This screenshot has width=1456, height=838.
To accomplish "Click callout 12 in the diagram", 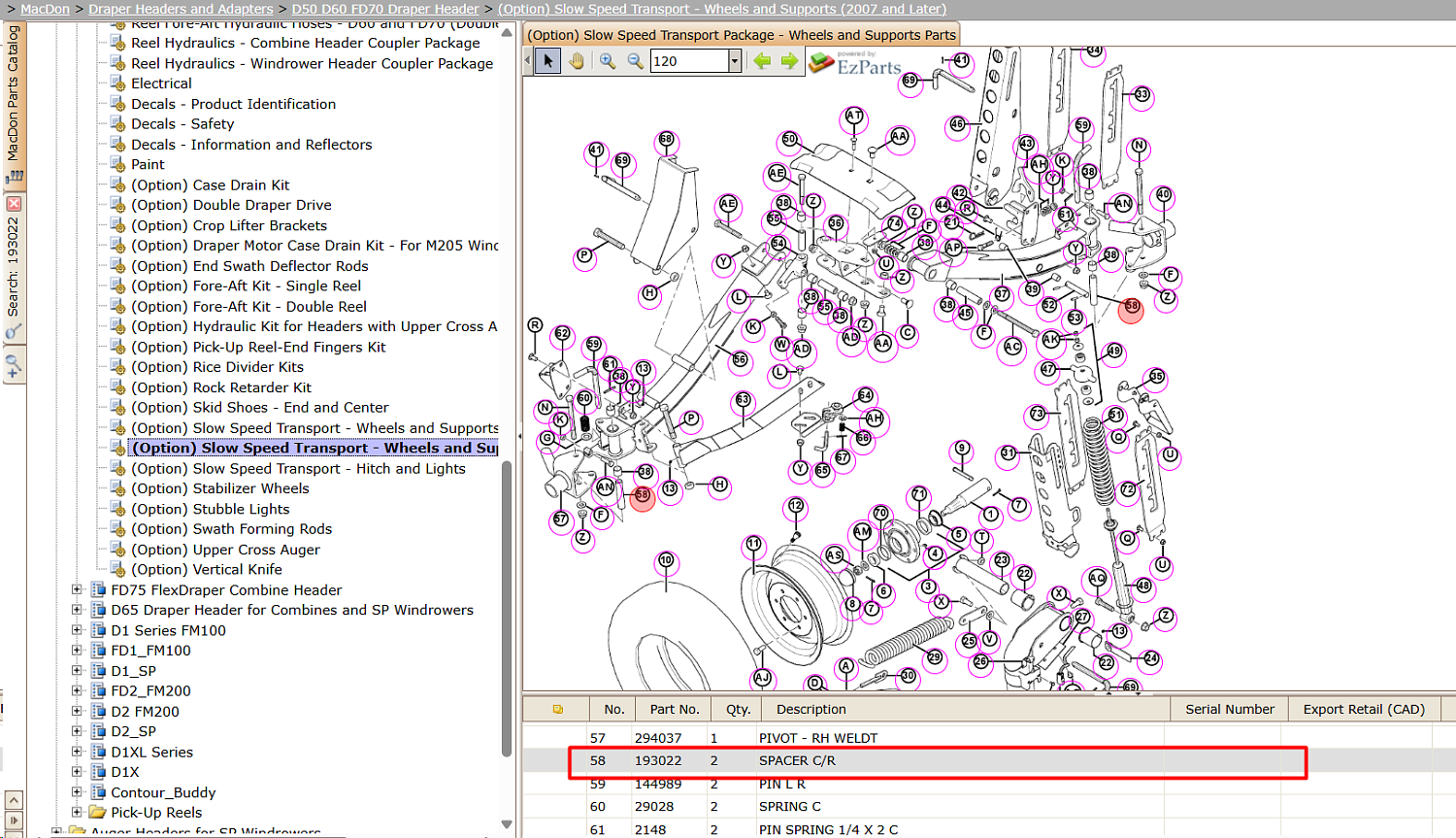I will pos(796,506).
